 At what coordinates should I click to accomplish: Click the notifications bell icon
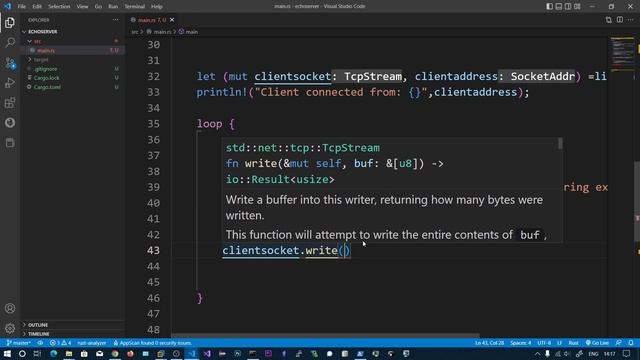point(631,343)
